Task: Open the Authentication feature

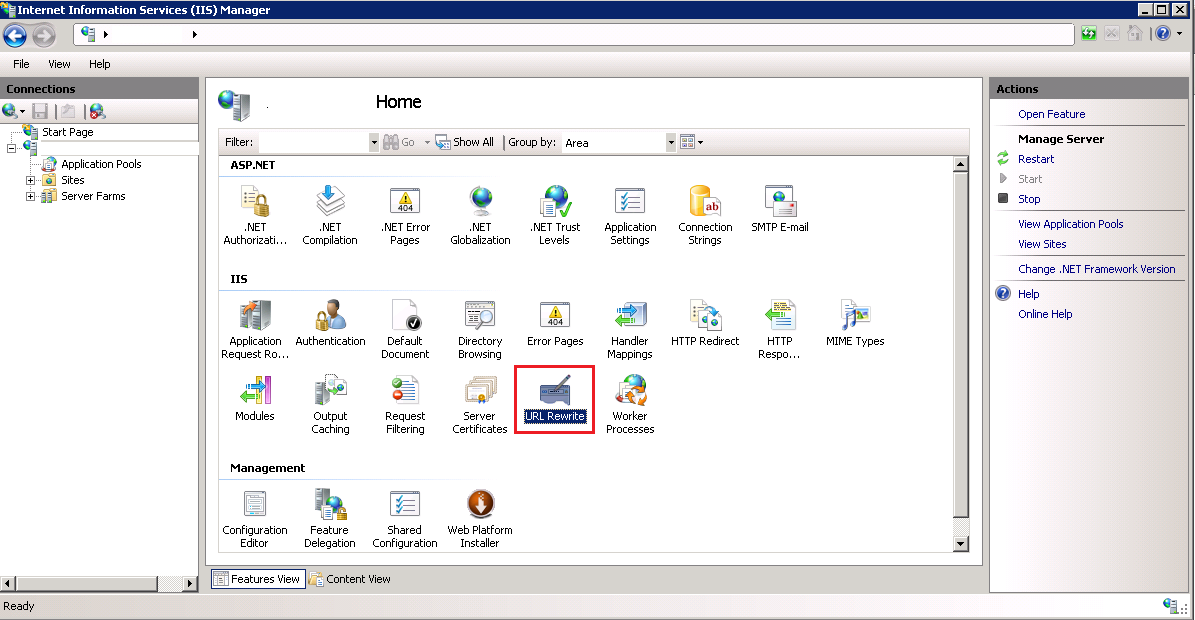Action: click(x=330, y=323)
